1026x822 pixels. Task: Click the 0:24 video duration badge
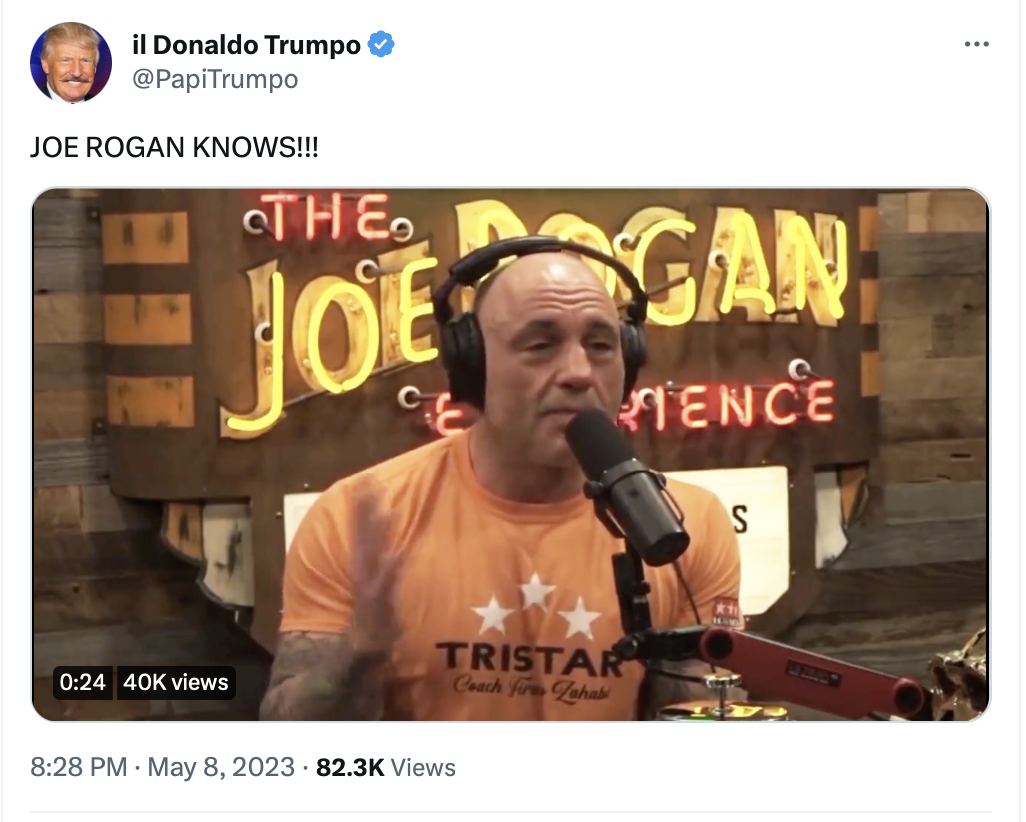(x=82, y=683)
